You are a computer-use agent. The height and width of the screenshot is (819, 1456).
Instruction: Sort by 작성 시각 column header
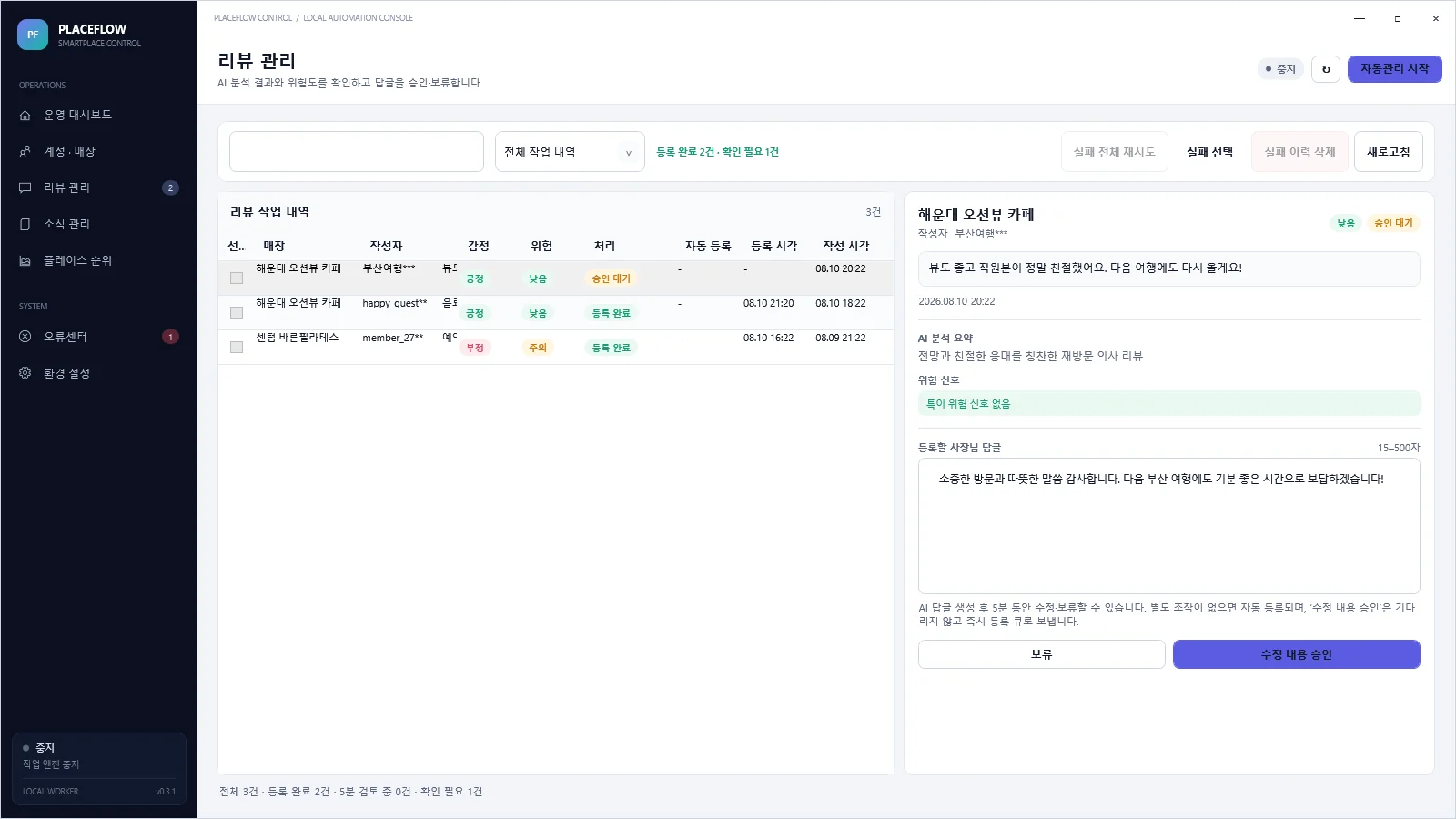[x=845, y=246]
